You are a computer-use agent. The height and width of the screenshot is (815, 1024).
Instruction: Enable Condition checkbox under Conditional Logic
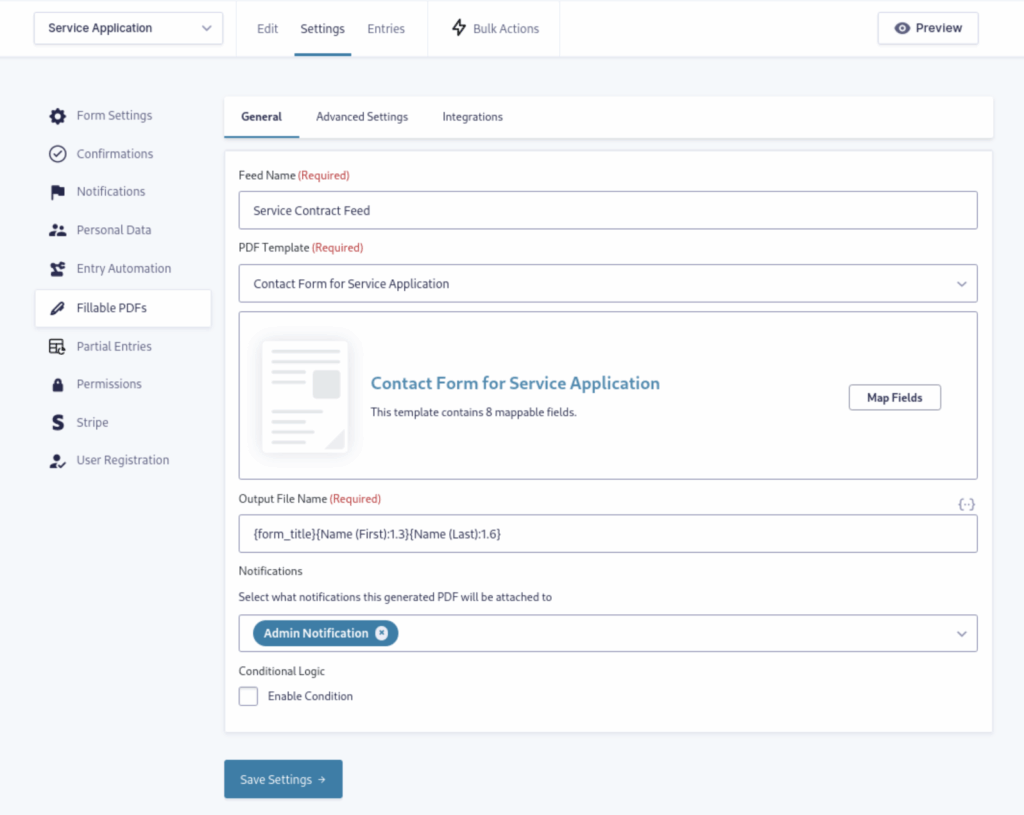coord(248,696)
